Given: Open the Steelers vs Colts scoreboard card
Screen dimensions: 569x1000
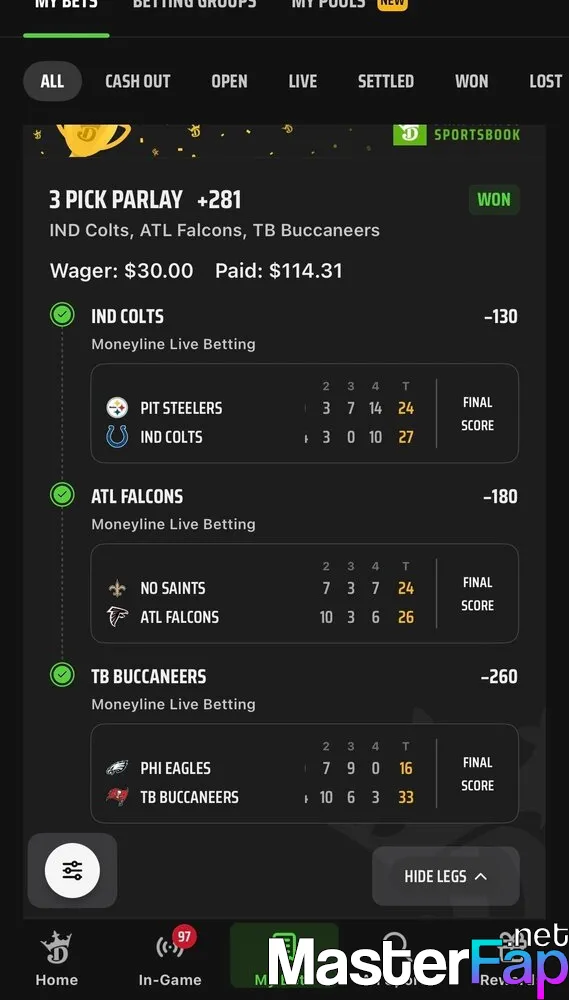Looking at the screenshot, I should coord(304,413).
